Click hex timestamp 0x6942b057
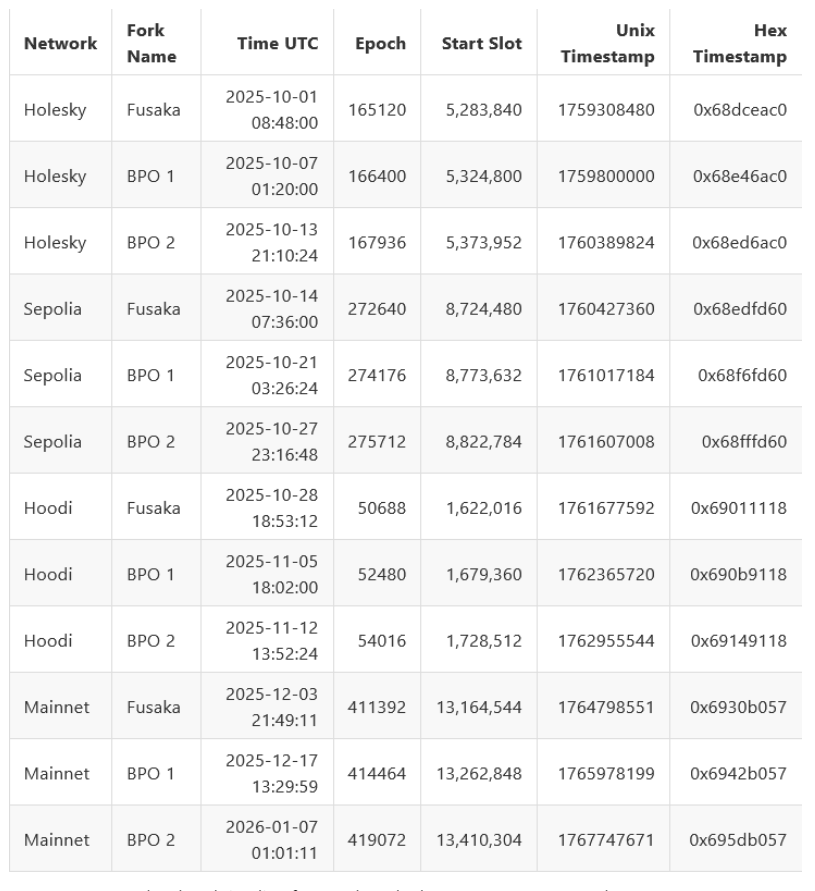This screenshot has width=815, height=891. point(739,772)
